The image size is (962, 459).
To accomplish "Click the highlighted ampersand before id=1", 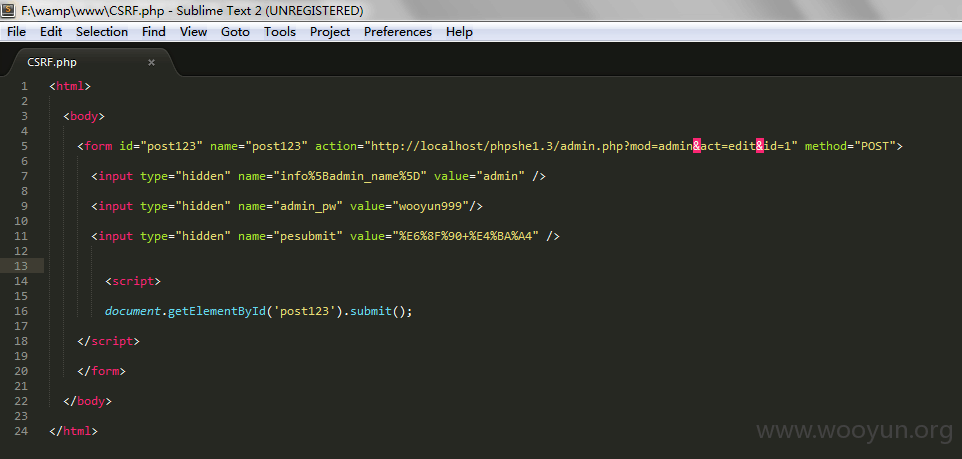I will pyautogui.click(x=760, y=146).
